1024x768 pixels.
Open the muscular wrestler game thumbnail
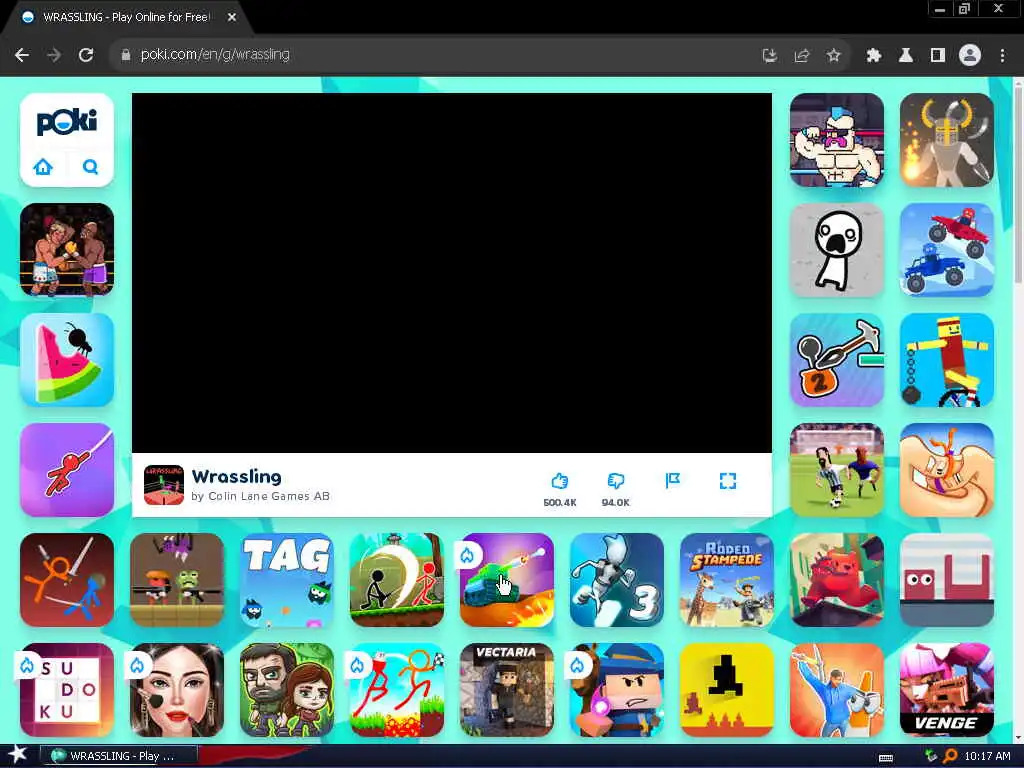[x=837, y=140]
